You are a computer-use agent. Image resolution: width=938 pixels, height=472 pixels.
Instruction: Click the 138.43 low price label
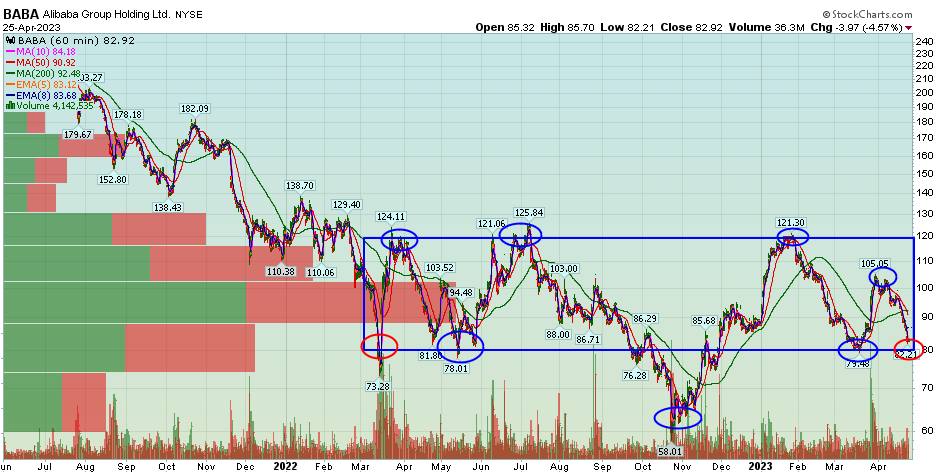click(x=168, y=206)
